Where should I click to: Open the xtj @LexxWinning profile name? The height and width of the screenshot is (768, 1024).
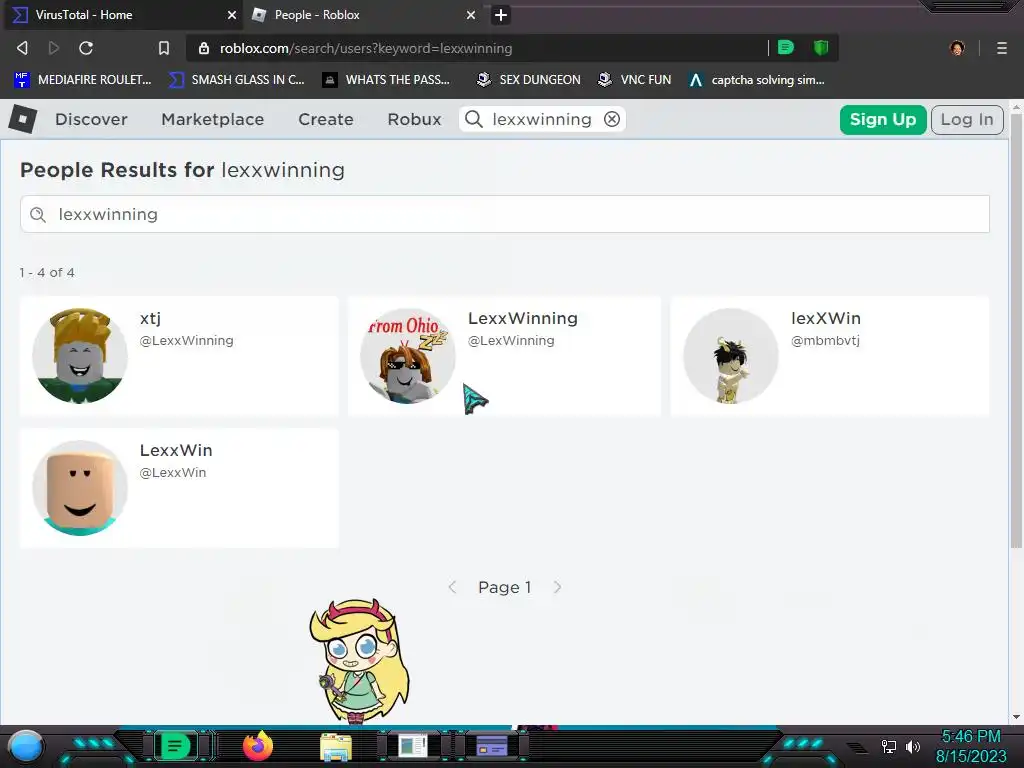pos(151,319)
